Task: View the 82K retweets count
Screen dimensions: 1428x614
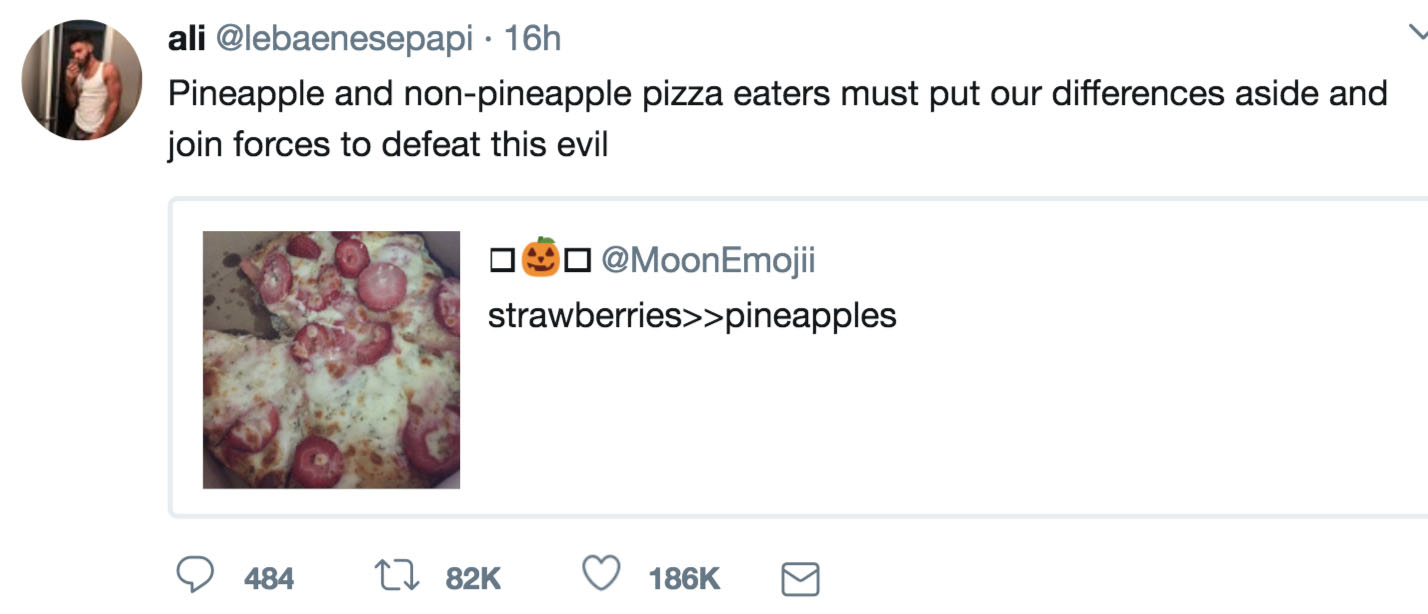Action: 472,578
